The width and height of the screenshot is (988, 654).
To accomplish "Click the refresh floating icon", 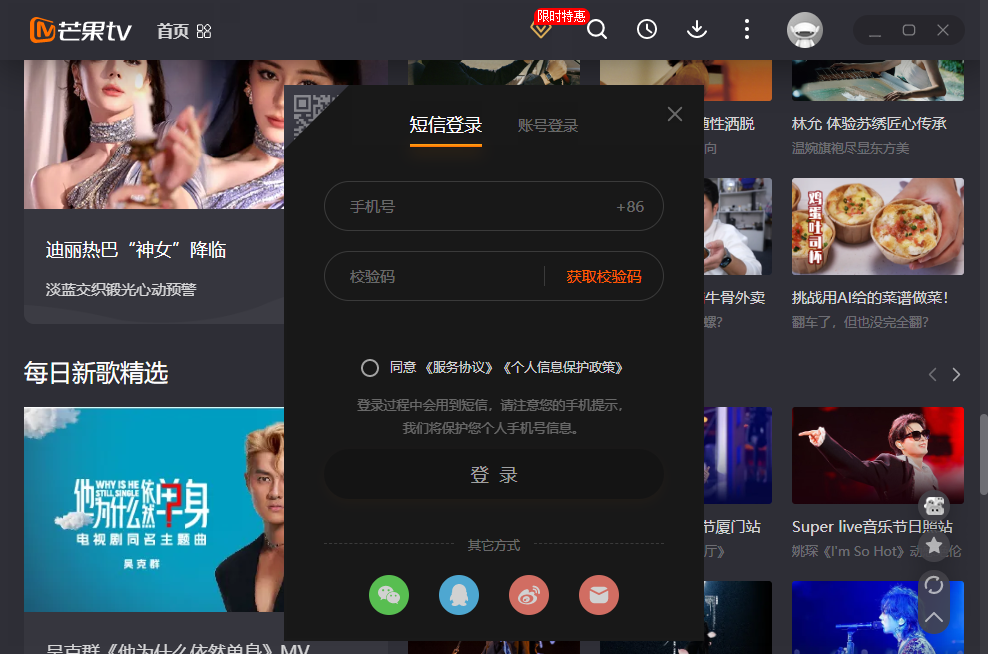I will click(x=934, y=585).
